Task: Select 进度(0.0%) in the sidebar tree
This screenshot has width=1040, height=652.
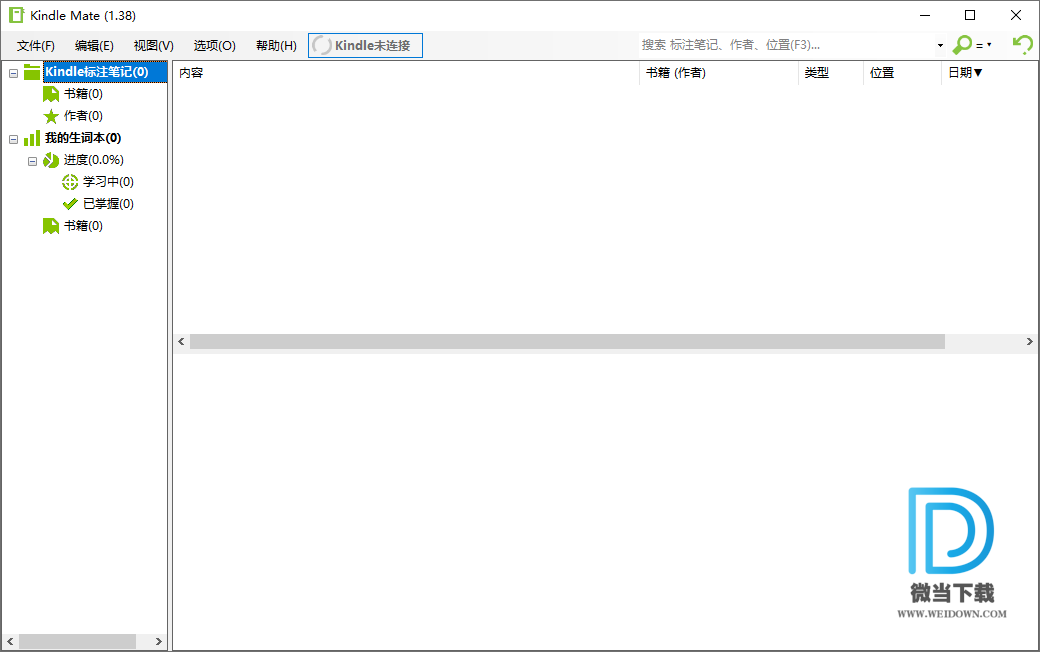Action: pyautogui.click(x=94, y=160)
